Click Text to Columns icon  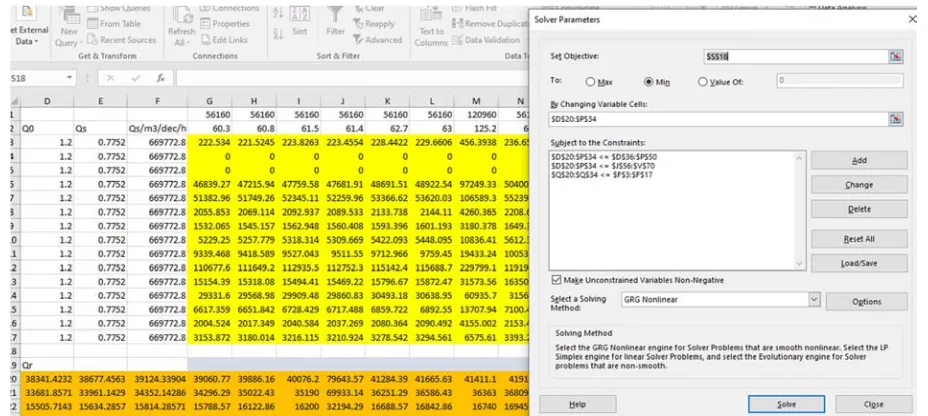(x=431, y=28)
